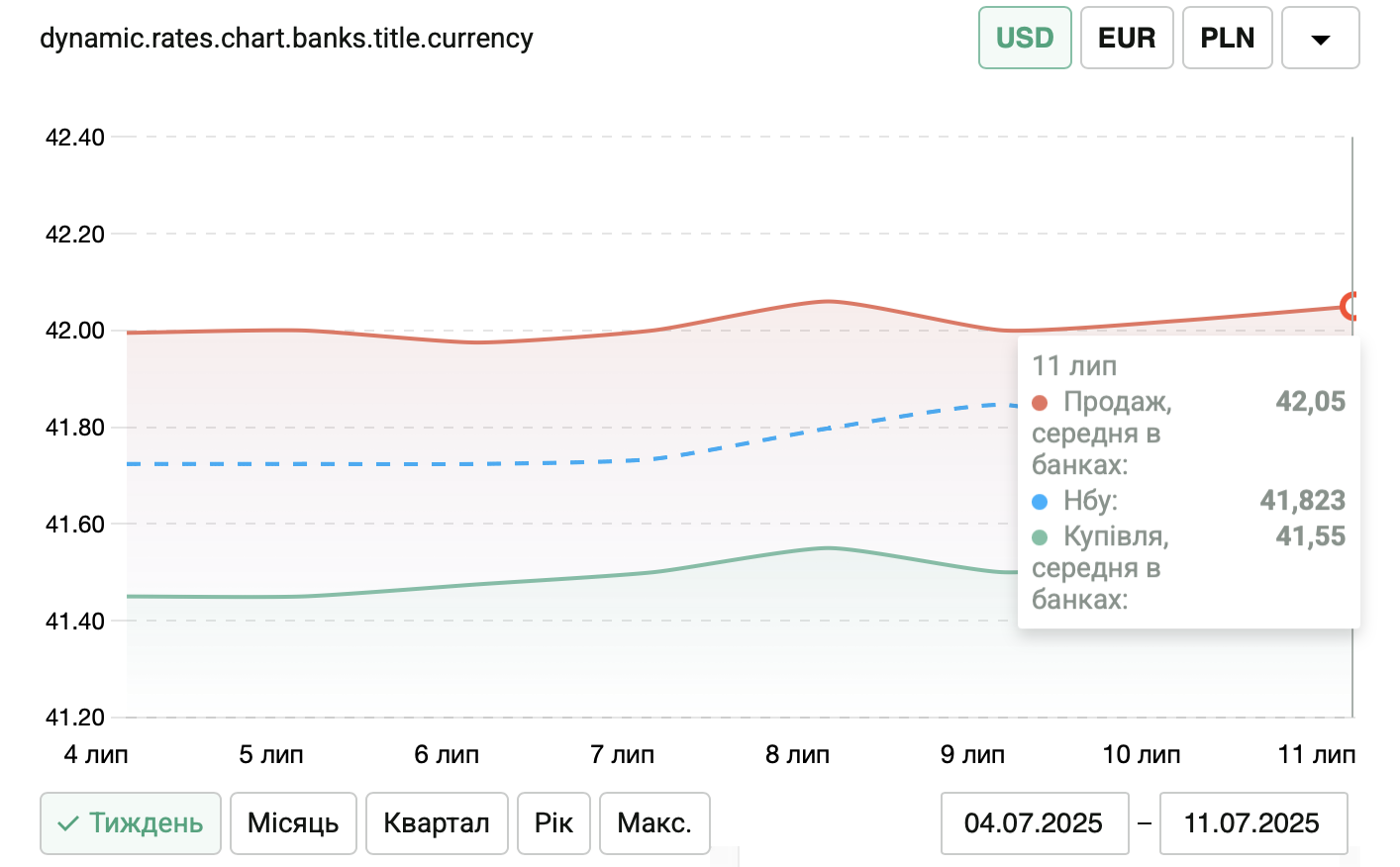The image size is (1400, 867).
Task: Click the checkmark icon on Тиждень
Action: [x=68, y=823]
